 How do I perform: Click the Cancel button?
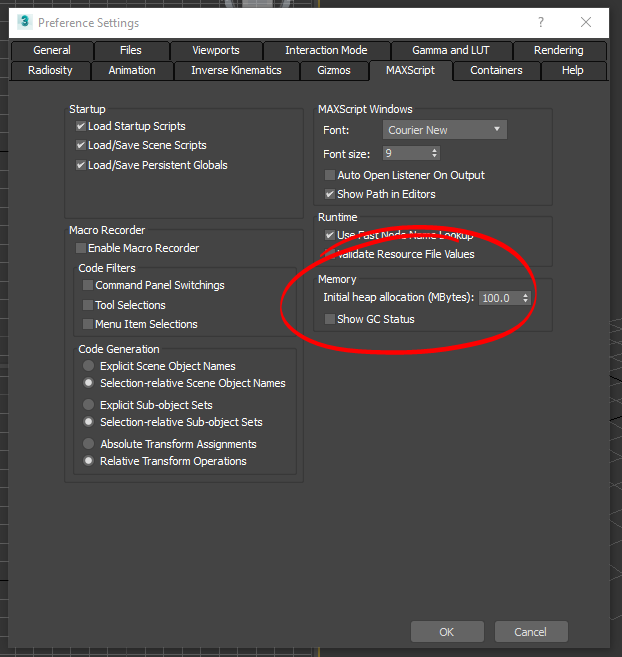tap(531, 632)
